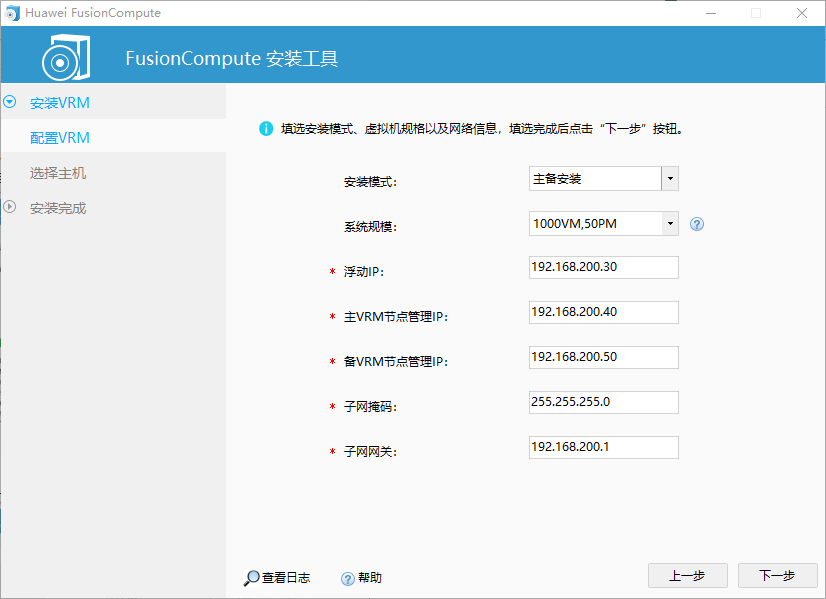Click the 浮动IP label text

pyautogui.click(x=363, y=272)
